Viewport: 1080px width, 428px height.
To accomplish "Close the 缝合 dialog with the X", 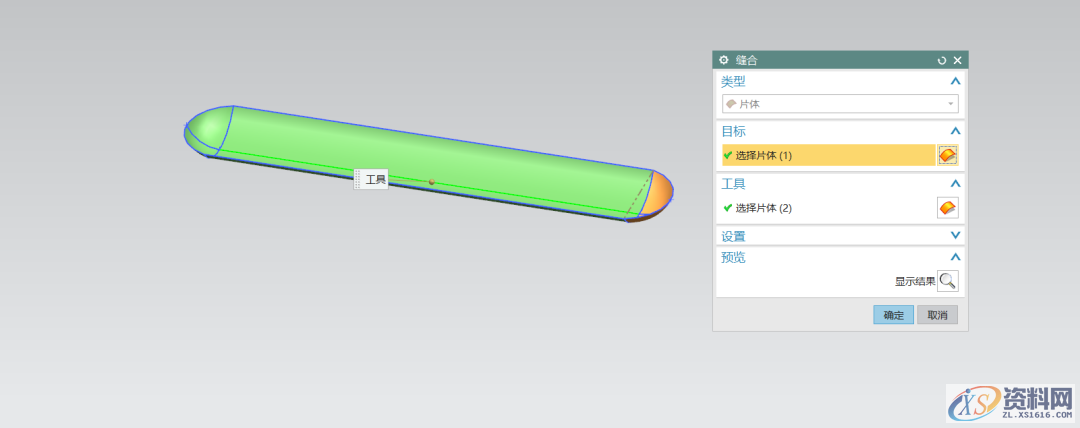I will [957, 60].
